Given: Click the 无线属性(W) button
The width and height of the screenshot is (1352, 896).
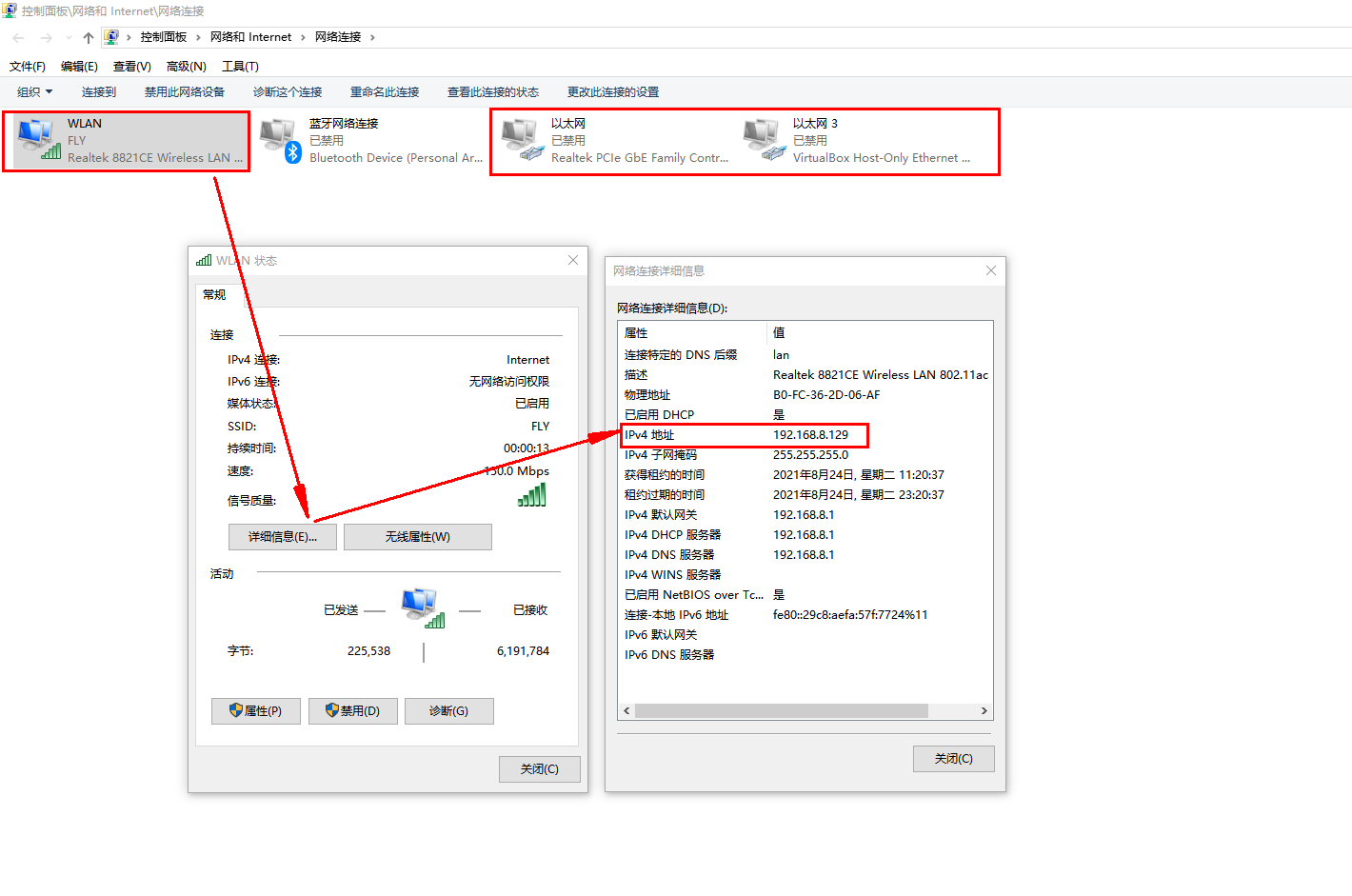Looking at the screenshot, I should pos(417,537).
